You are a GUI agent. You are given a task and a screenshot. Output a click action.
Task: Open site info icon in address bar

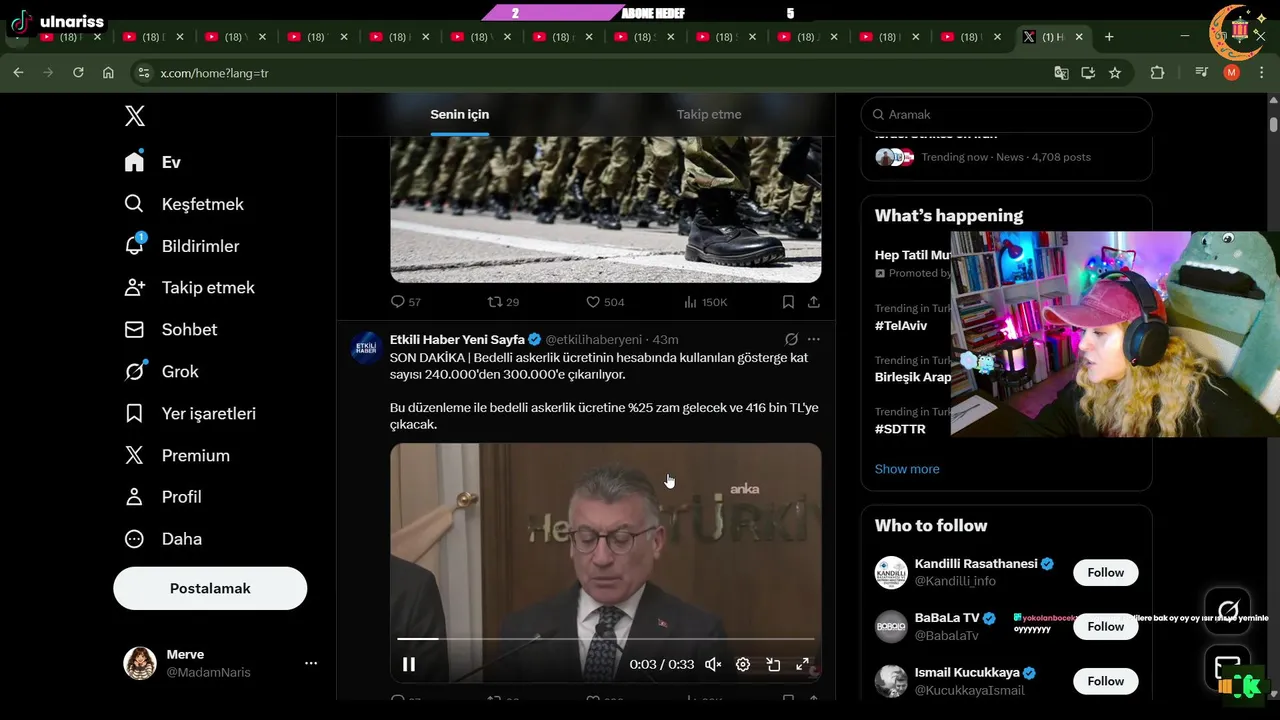(144, 73)
